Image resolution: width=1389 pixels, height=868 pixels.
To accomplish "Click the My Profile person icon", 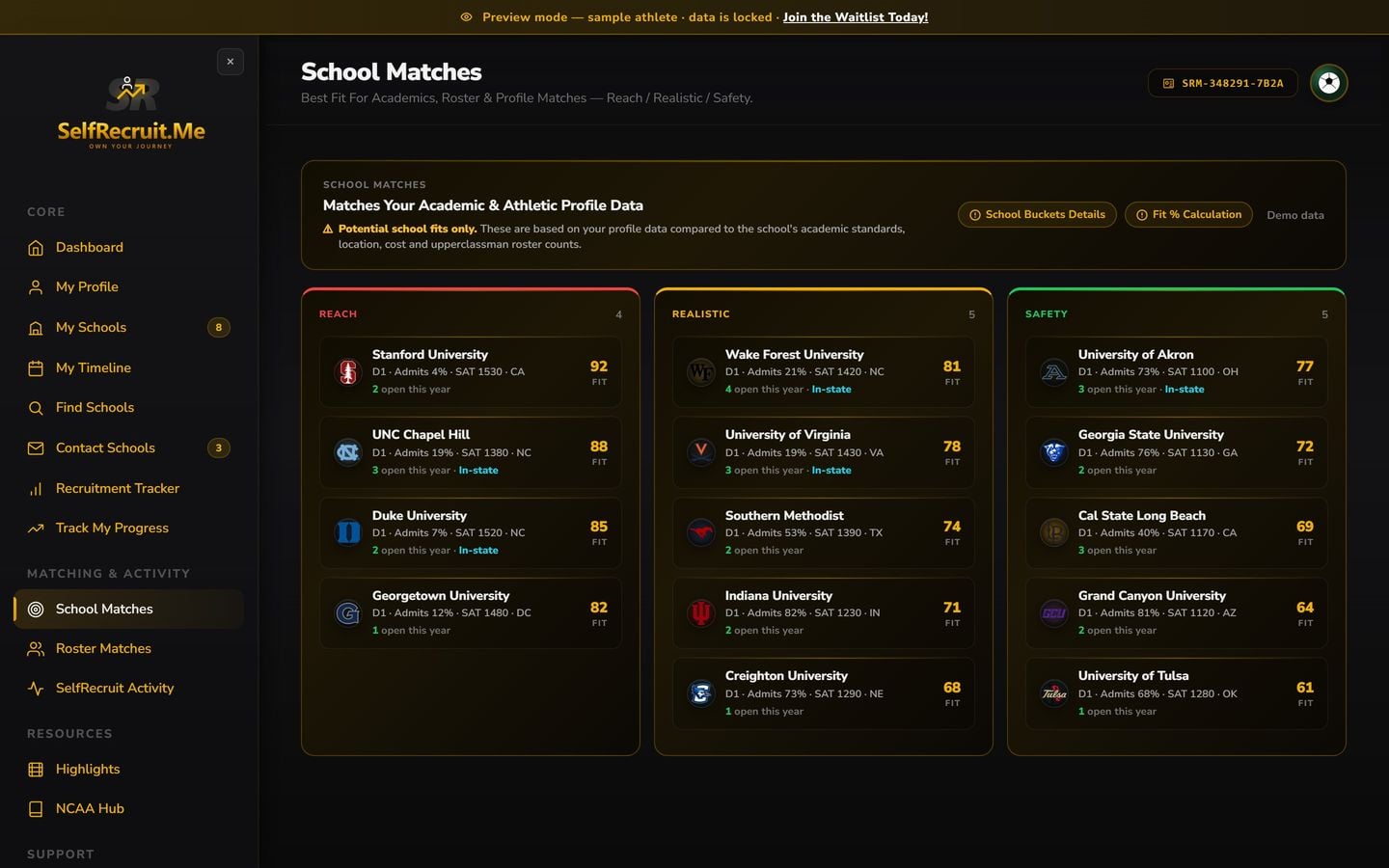I will tap(36, 287).
